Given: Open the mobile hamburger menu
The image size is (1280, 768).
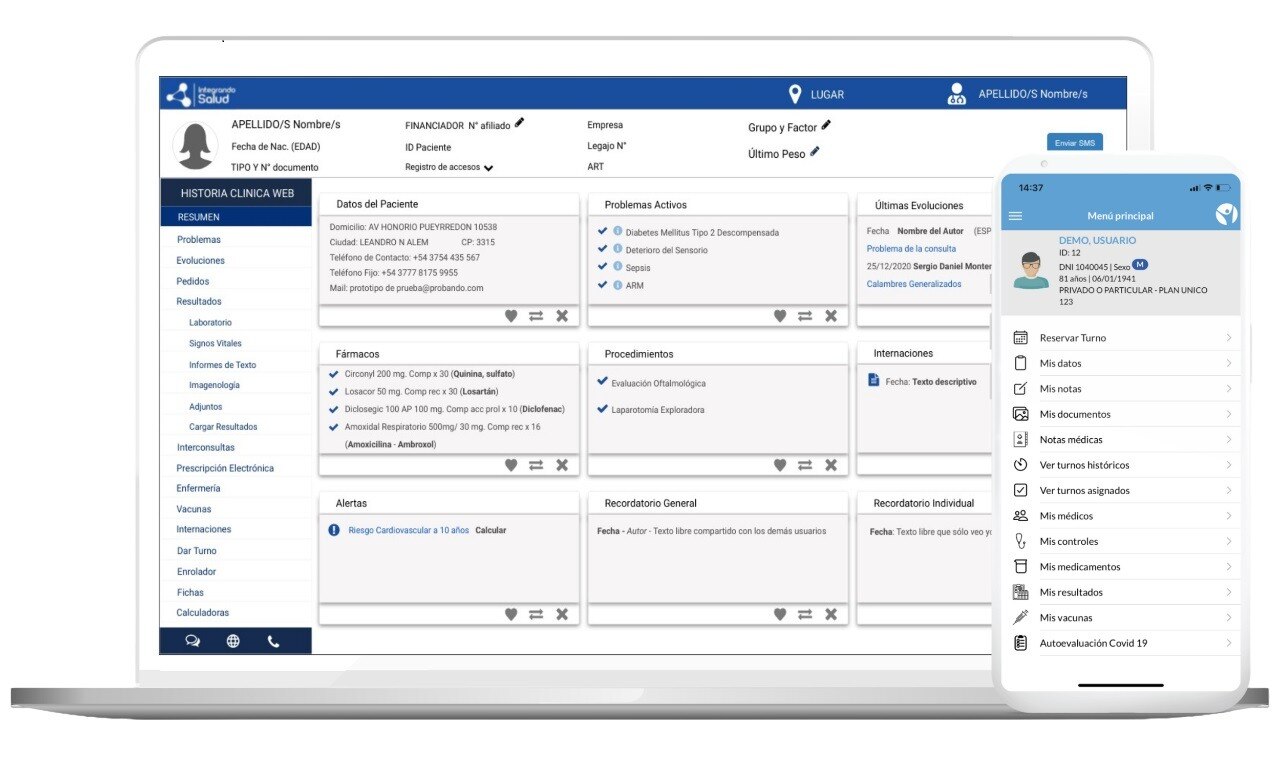Looking at the screenshot, I should point(1016,216).
